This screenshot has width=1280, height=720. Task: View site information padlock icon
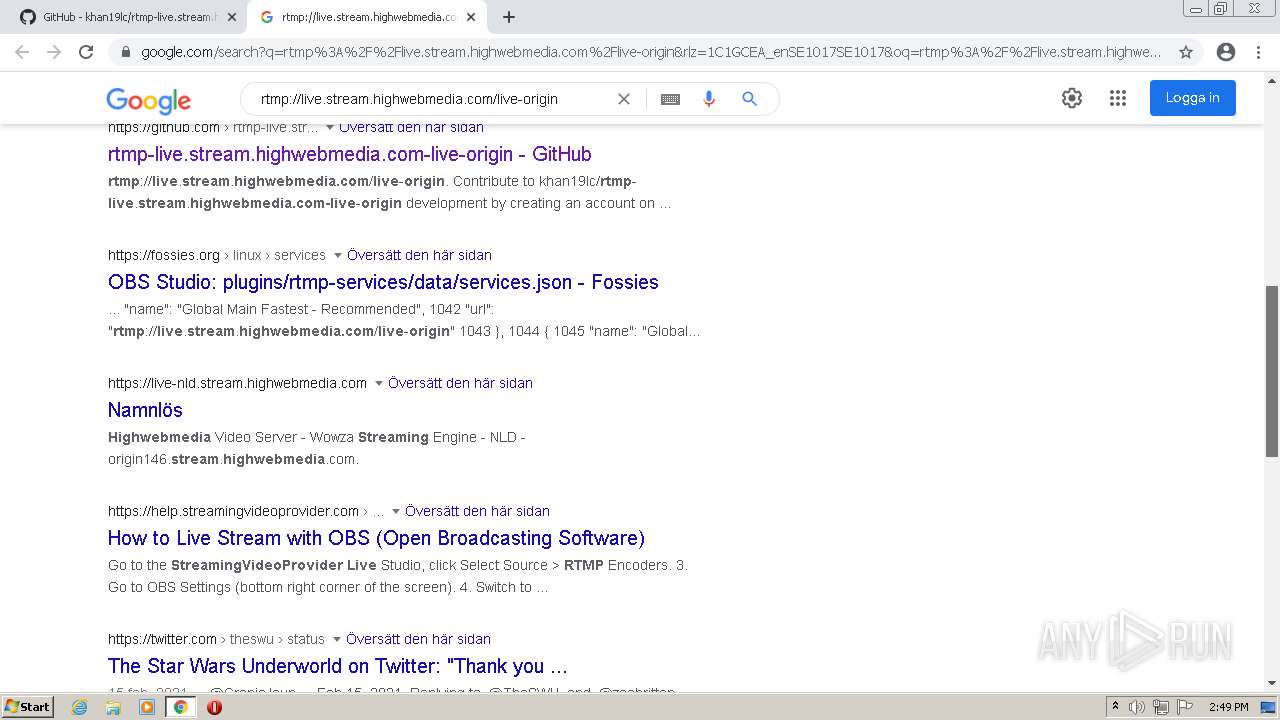pos(125,52)
